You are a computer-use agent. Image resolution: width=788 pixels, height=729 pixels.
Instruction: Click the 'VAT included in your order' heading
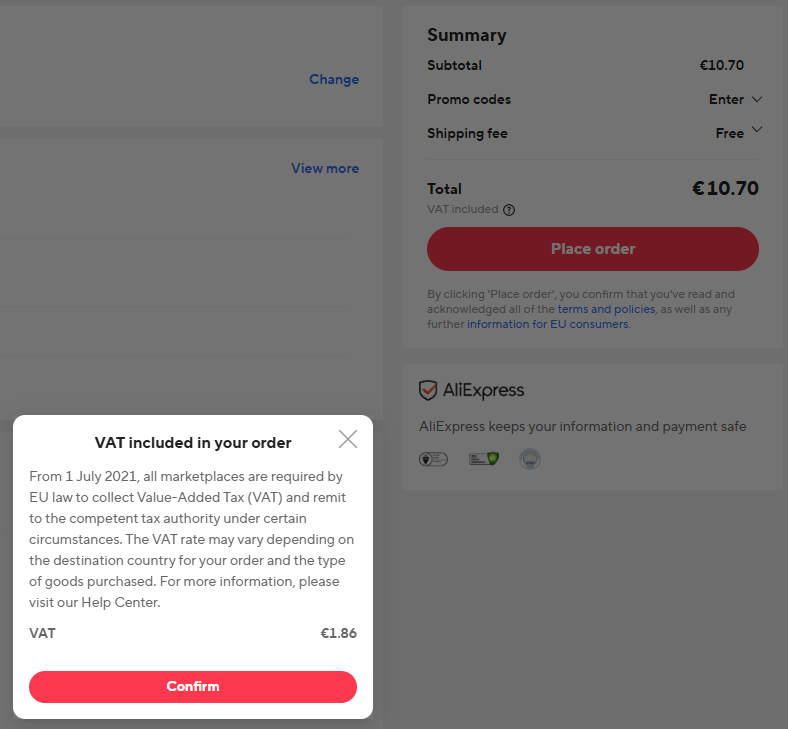pos(193,443)
